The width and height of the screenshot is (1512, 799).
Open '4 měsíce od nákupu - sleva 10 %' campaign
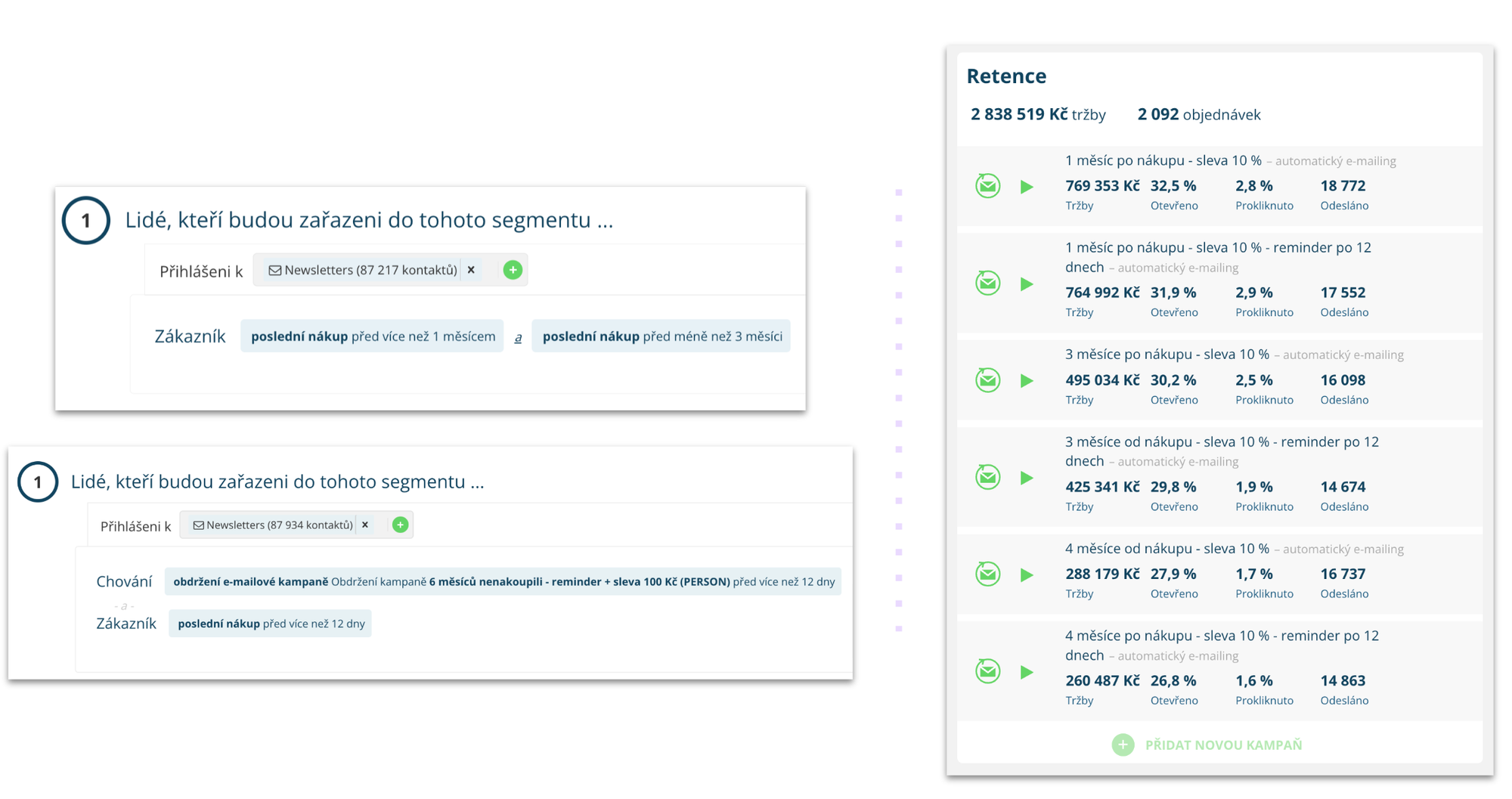pyautogui.click(x=1167, y=549)
